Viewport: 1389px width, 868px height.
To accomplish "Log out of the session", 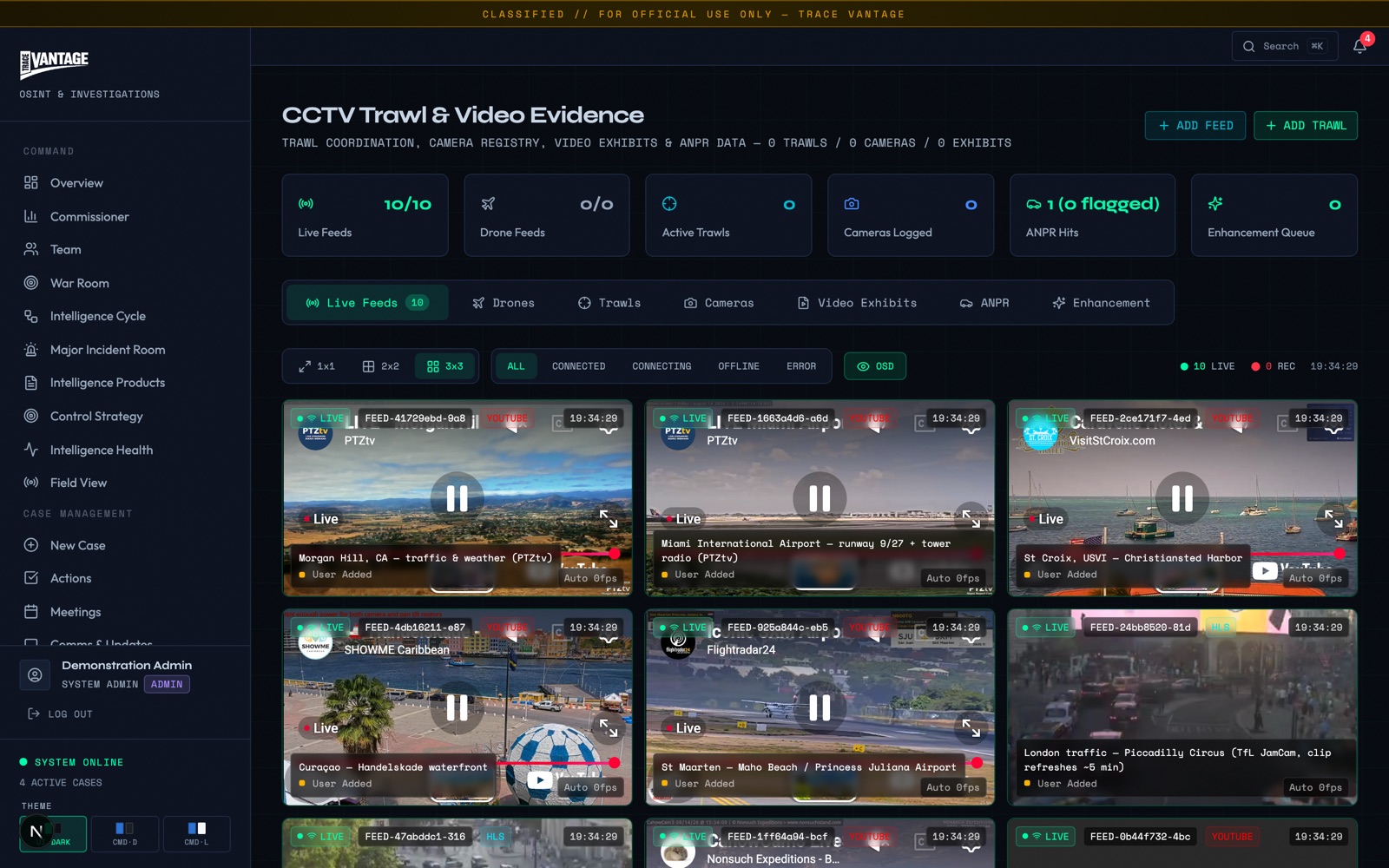I will coord(60,714).
